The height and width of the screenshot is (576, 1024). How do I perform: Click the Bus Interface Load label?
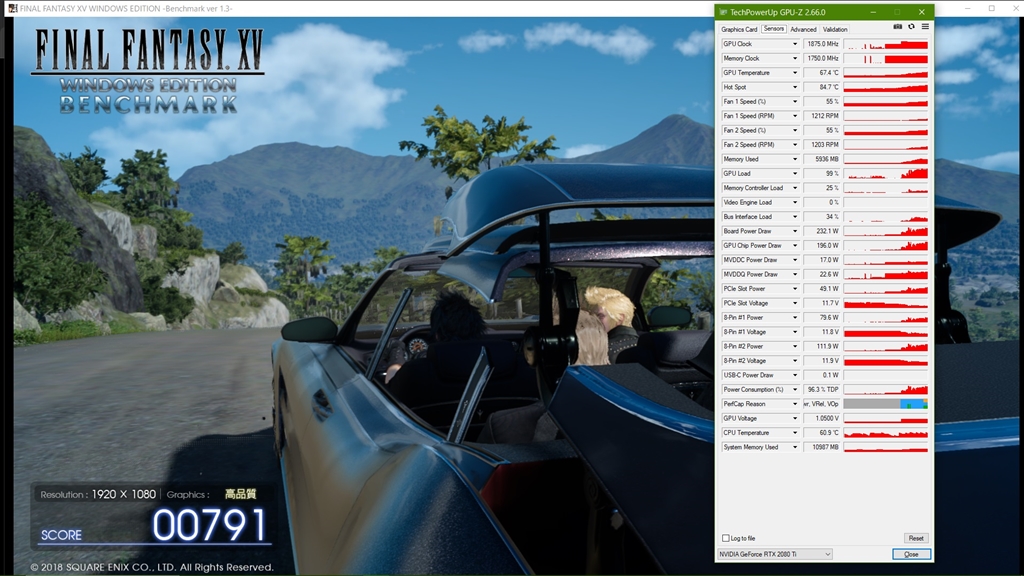click(748, 217)
